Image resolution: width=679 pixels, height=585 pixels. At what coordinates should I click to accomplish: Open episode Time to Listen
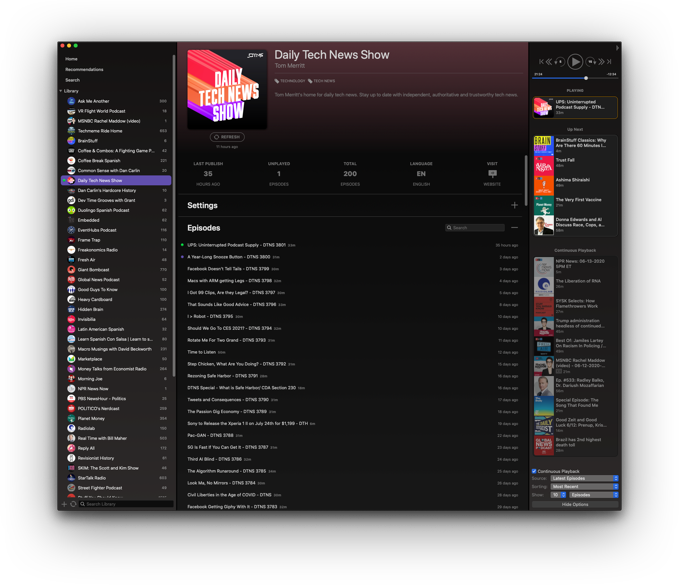[350, 352]
